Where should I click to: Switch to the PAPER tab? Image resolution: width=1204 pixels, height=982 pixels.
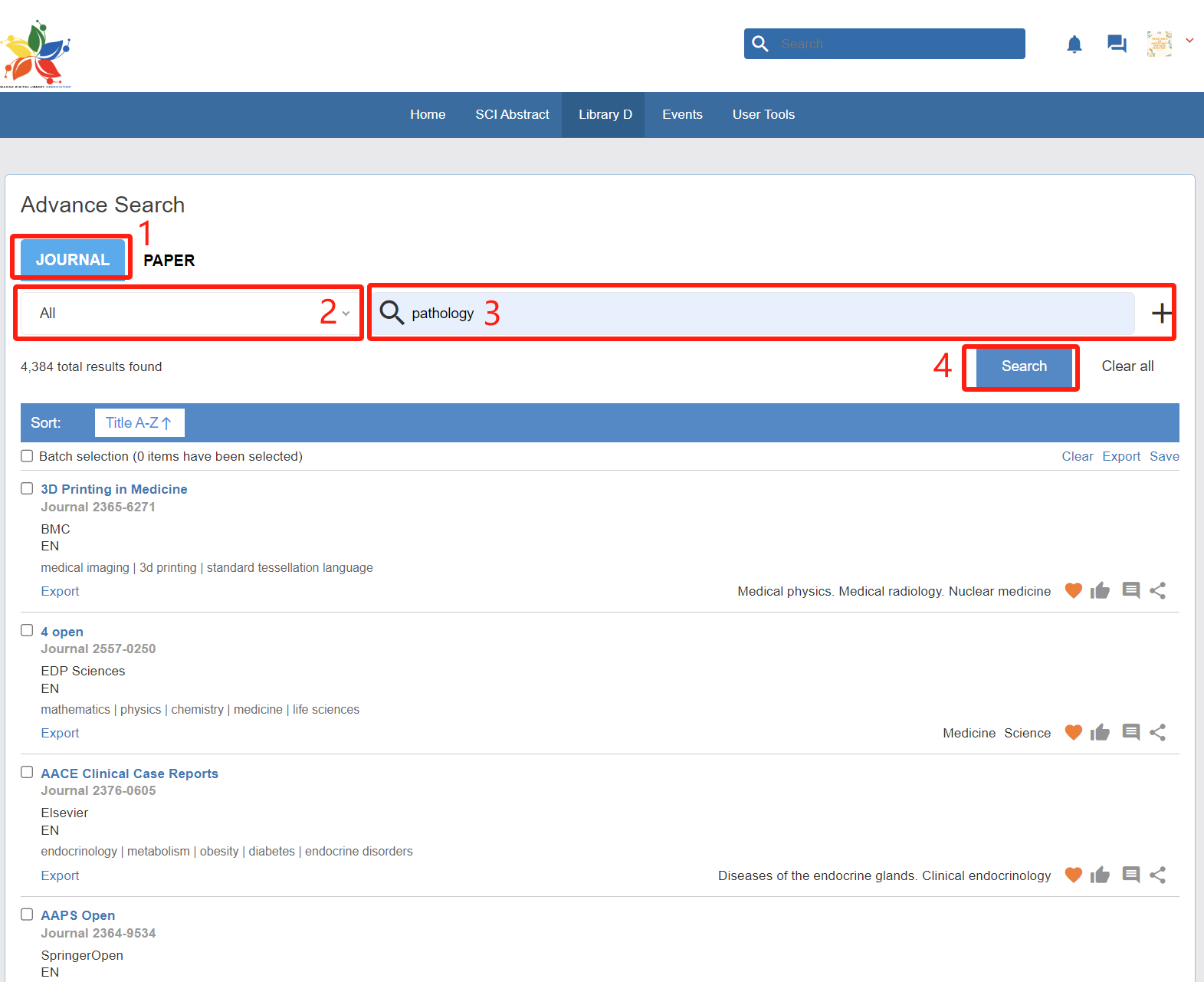pos(169,261)
